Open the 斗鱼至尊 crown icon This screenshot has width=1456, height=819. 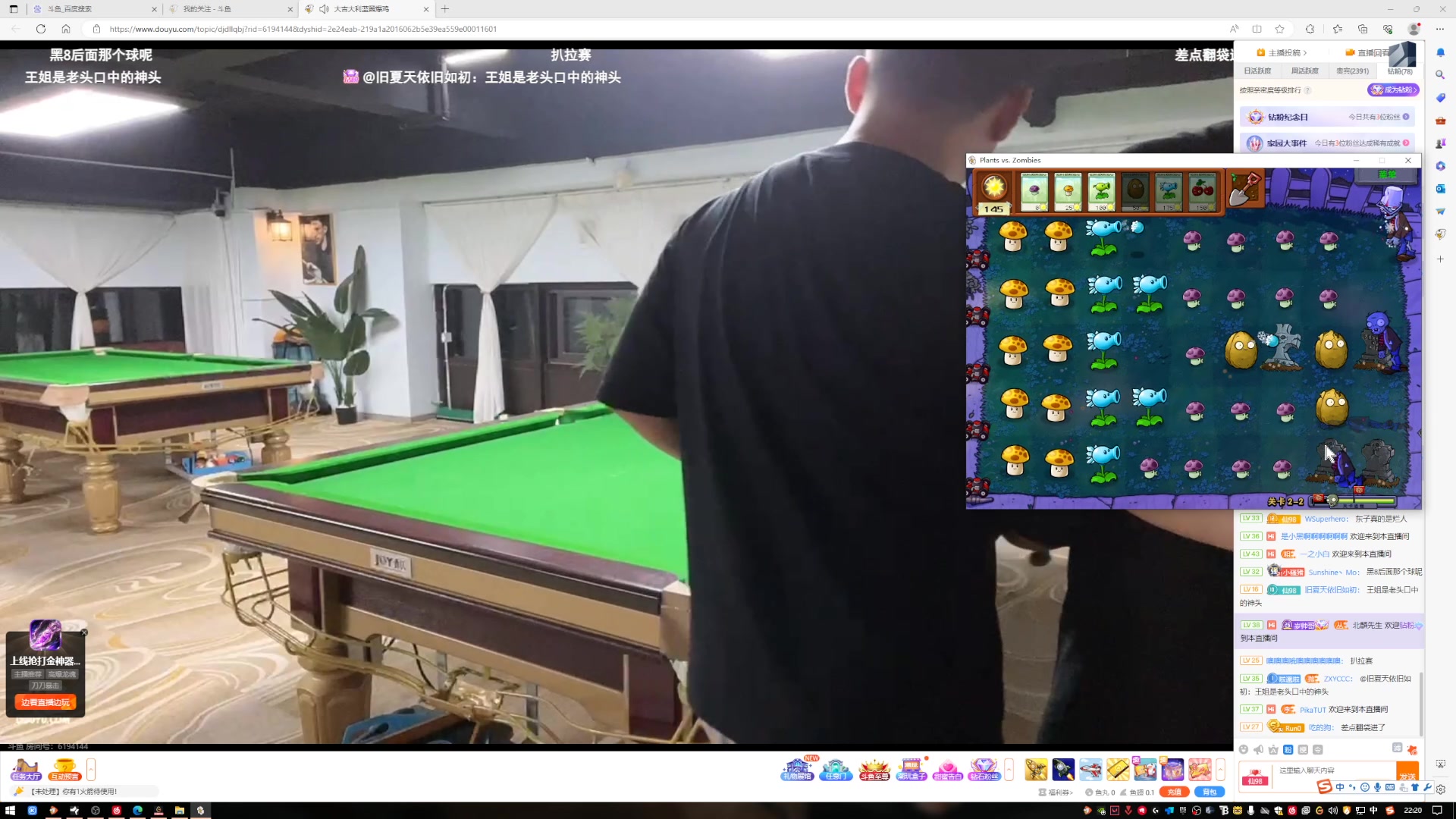click(874, 769)
